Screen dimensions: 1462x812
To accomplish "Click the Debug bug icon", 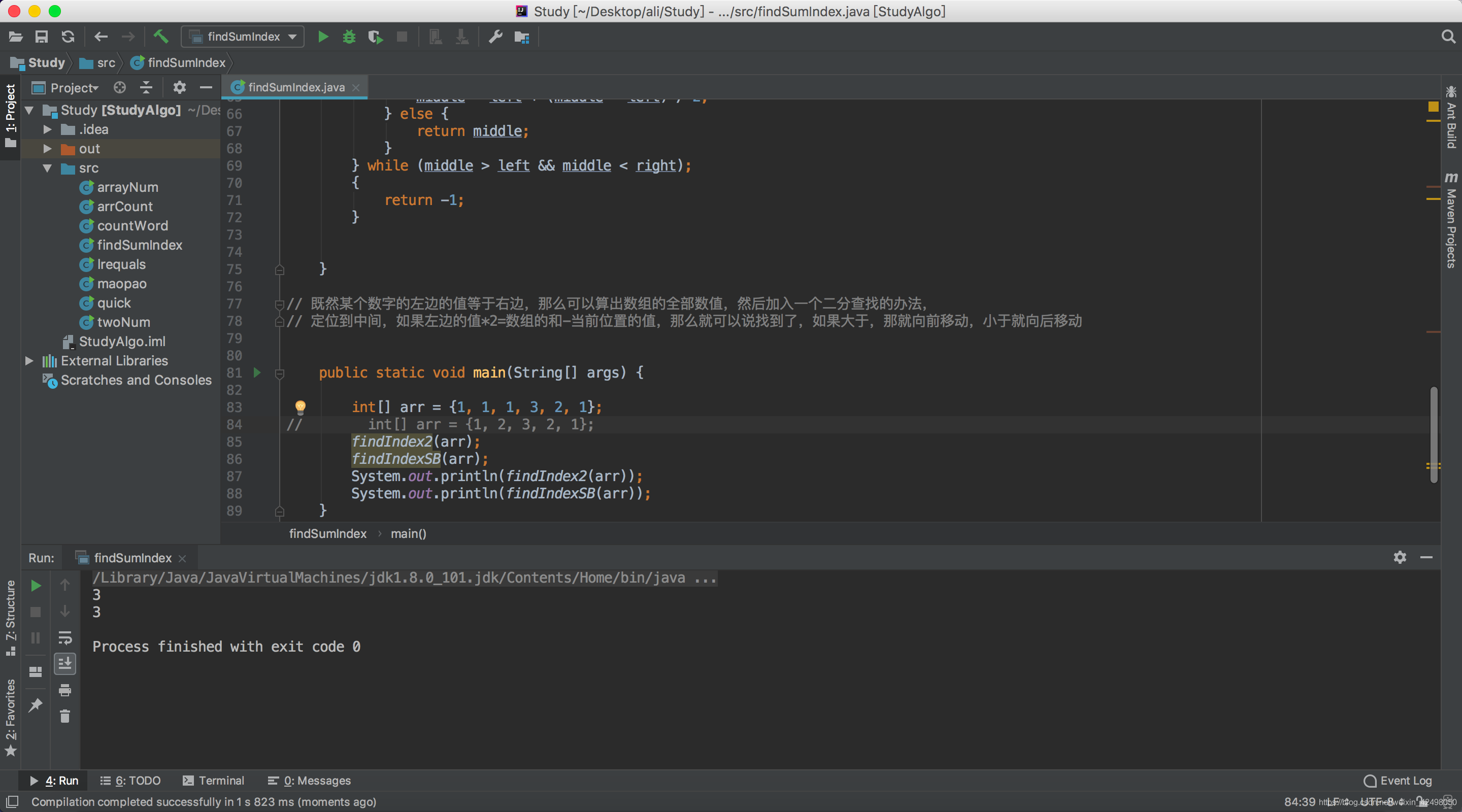I will (x=349, y=37).
